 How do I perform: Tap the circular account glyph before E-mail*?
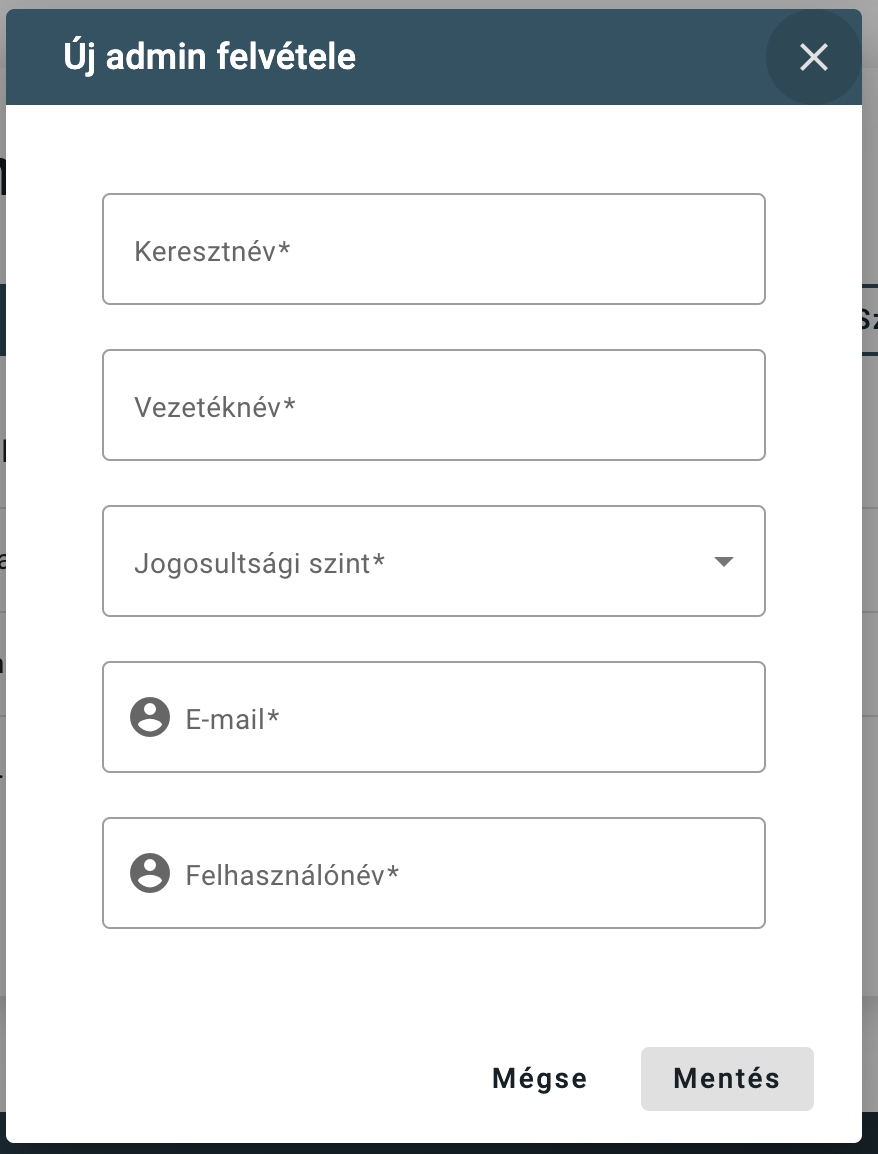(x=150, y=717)
